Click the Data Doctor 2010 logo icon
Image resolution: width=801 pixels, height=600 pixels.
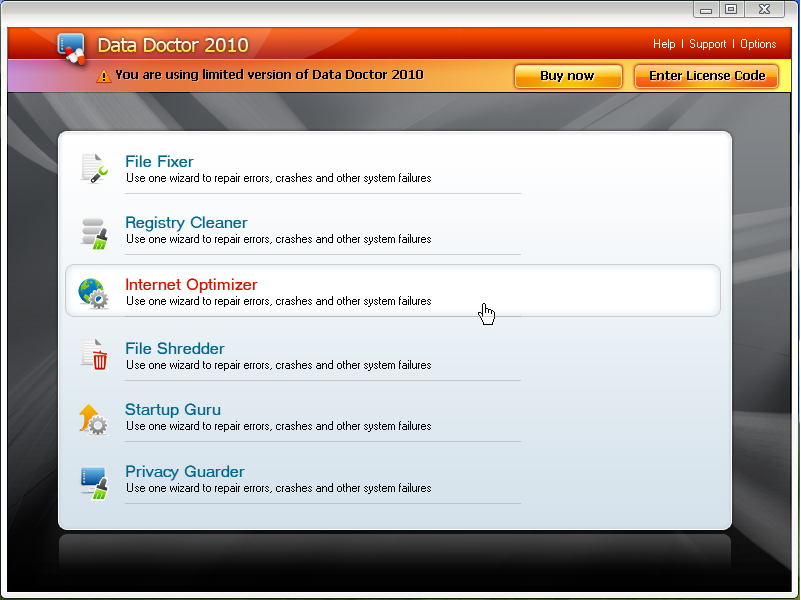coord(72,49)
